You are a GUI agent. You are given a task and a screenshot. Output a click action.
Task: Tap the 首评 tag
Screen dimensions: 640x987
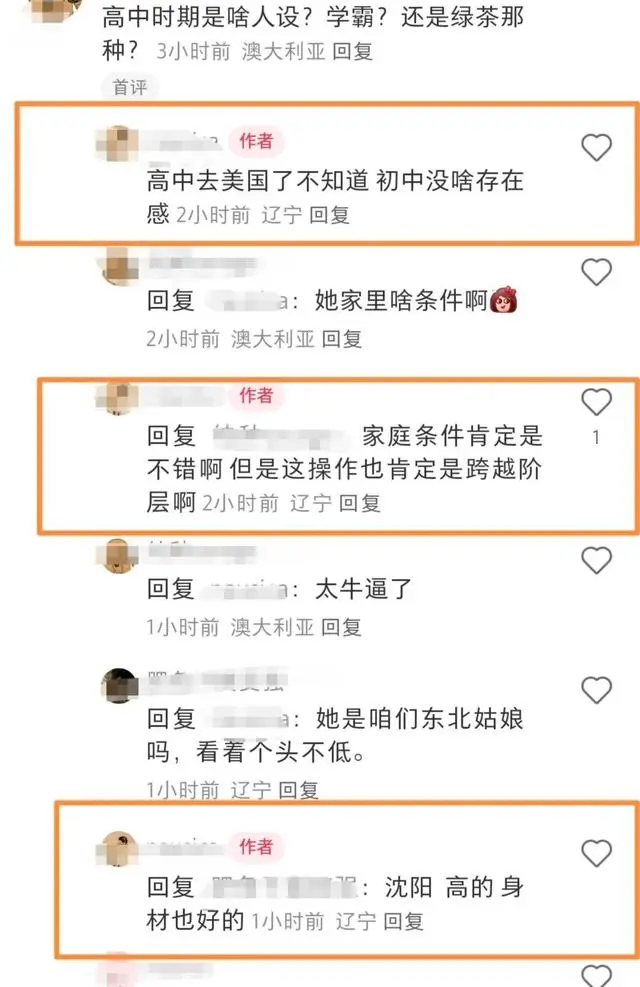pos(130,87)
